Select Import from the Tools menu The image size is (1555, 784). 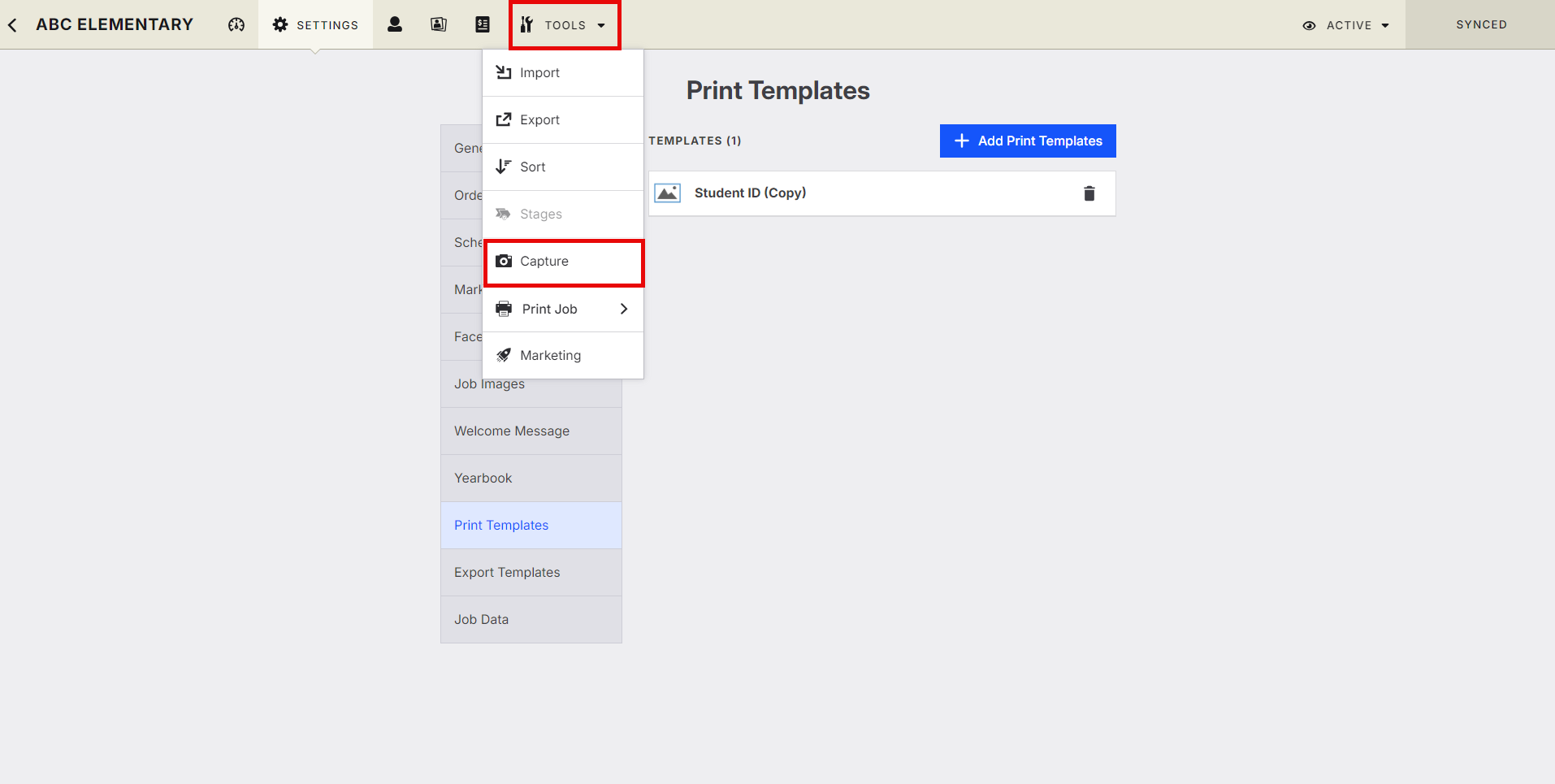click(539, 73)
